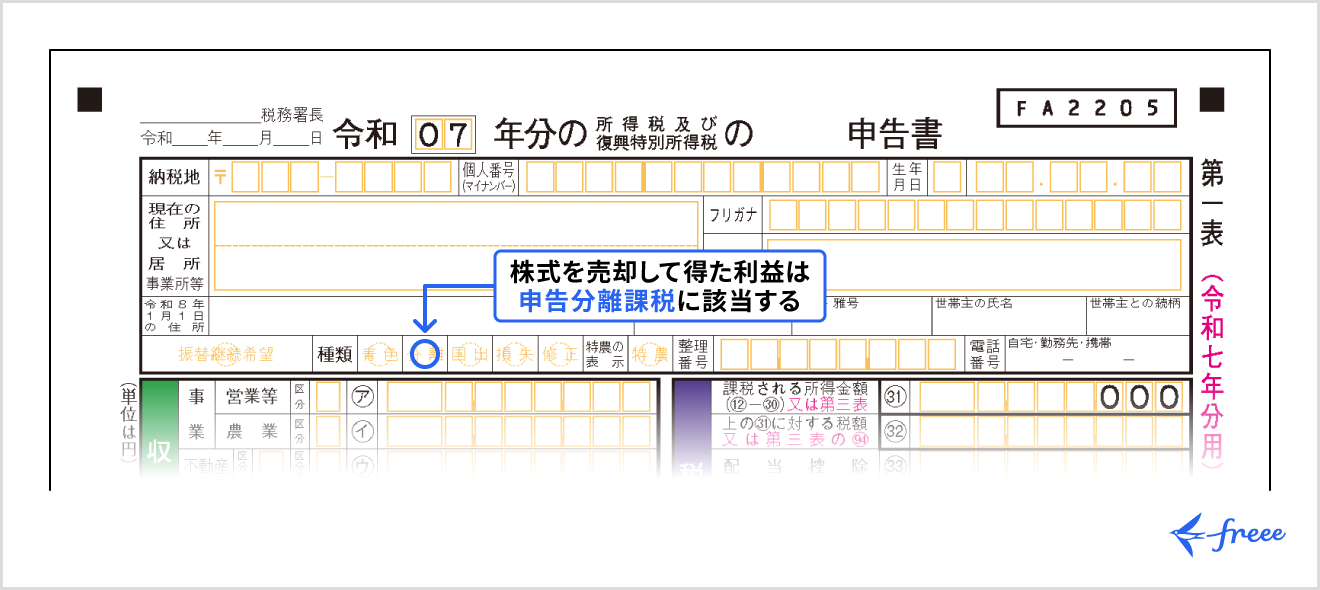Screen dimensions: 1320x590
Task: Click the 振替継続希望 label
Action: pyautogui.click(x=225, y=352)
